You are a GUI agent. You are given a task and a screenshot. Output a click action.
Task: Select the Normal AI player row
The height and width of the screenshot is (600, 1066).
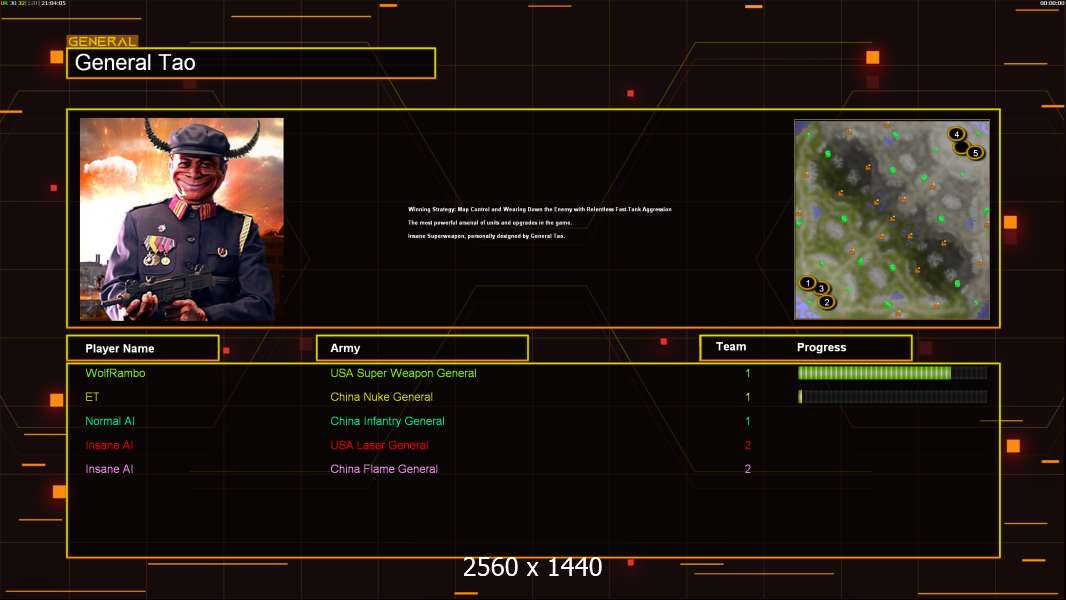point(533,421)
